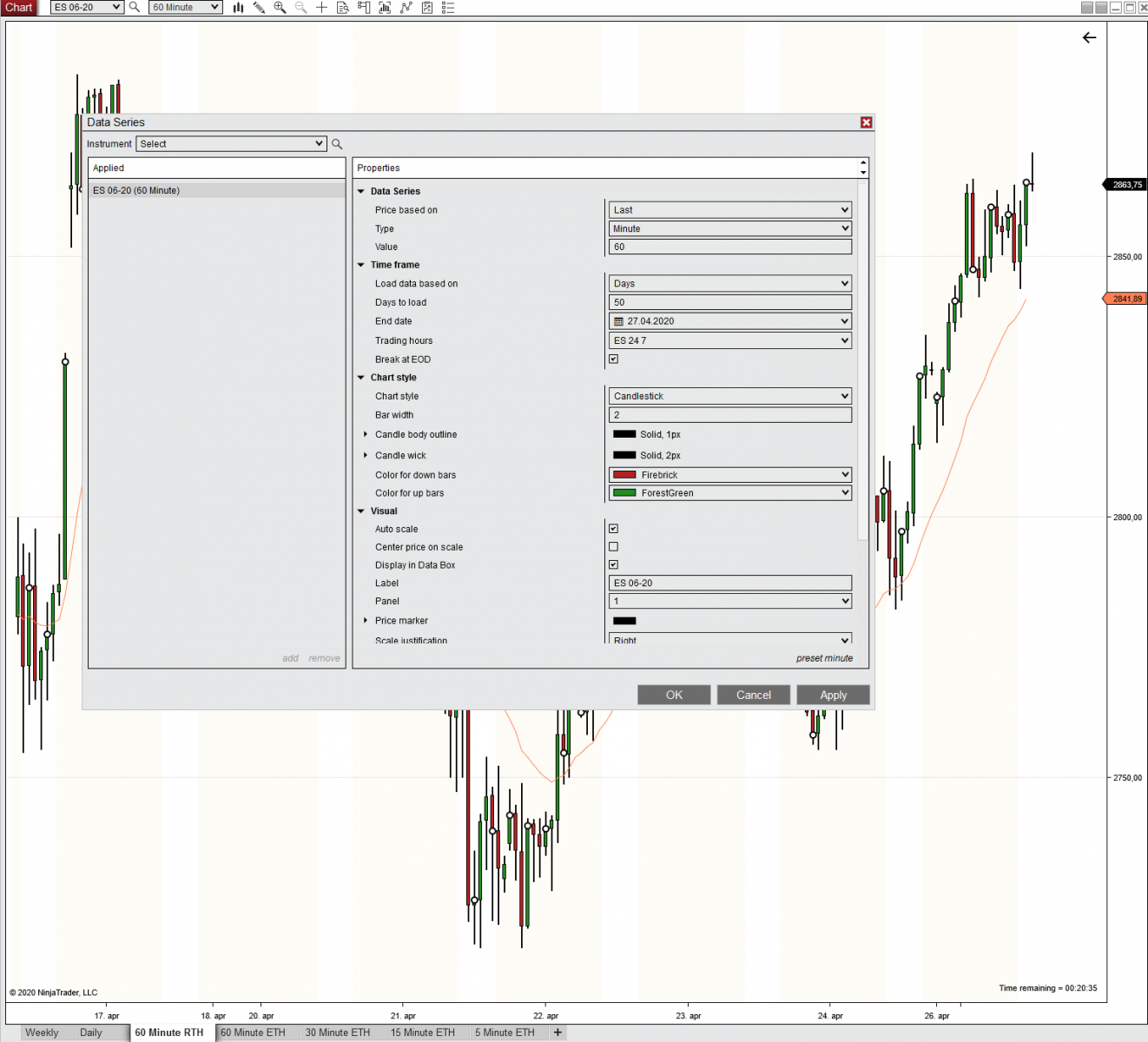Pick the Firebrick color for down bars
This screenshot has width=1148, height=1042.
coord(730,475)
